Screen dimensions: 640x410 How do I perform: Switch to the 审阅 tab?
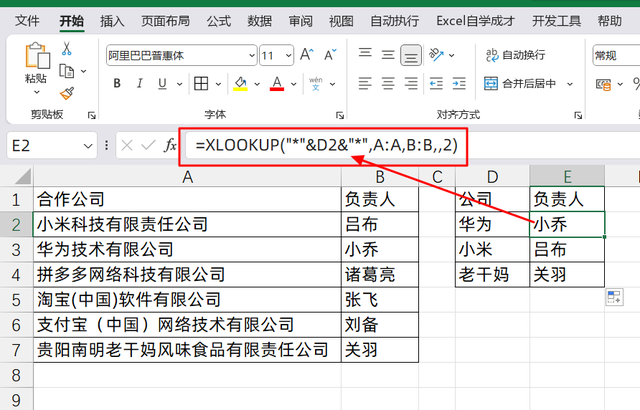click(300, 21)
